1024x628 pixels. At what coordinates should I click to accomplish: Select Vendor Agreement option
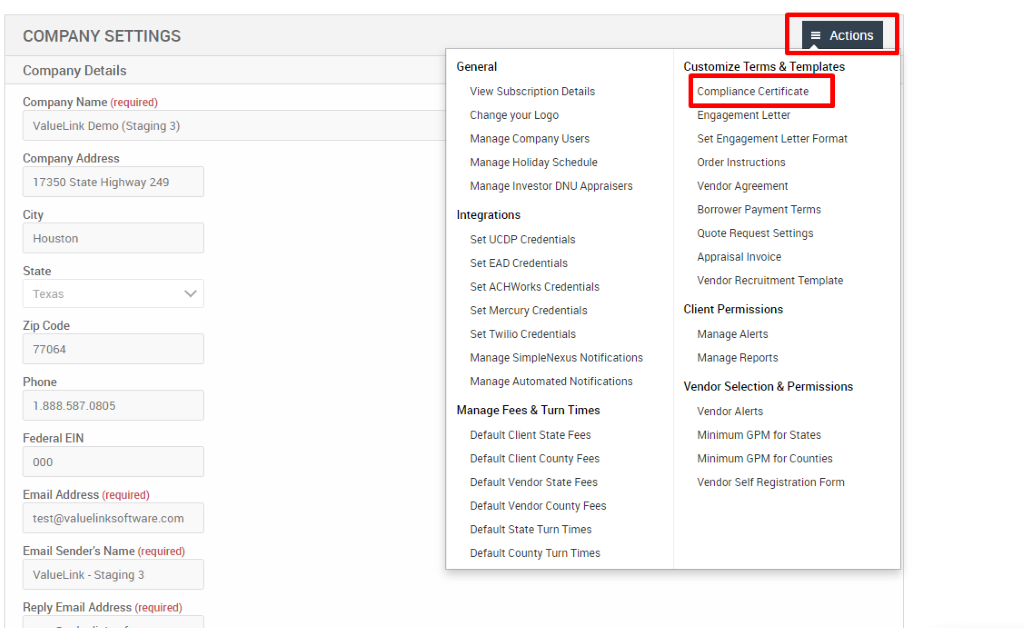pyautogui.click(x=742, y=186)
